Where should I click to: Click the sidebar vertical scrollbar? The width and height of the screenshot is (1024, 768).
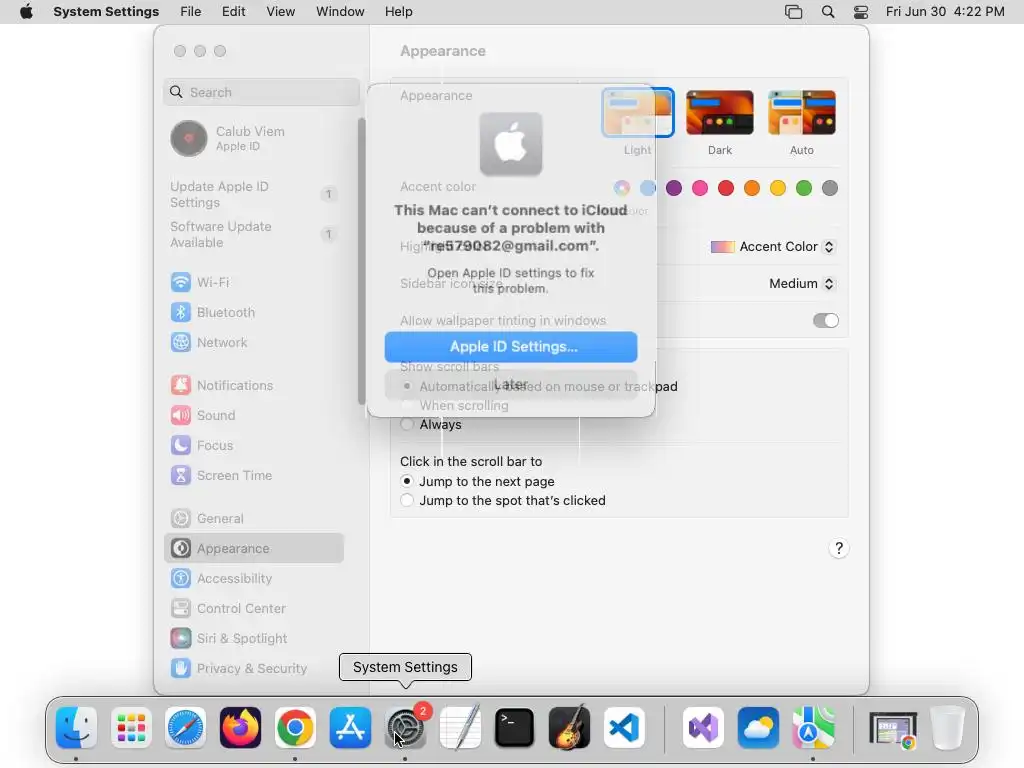pyautogui.click(x=362, y=261)
